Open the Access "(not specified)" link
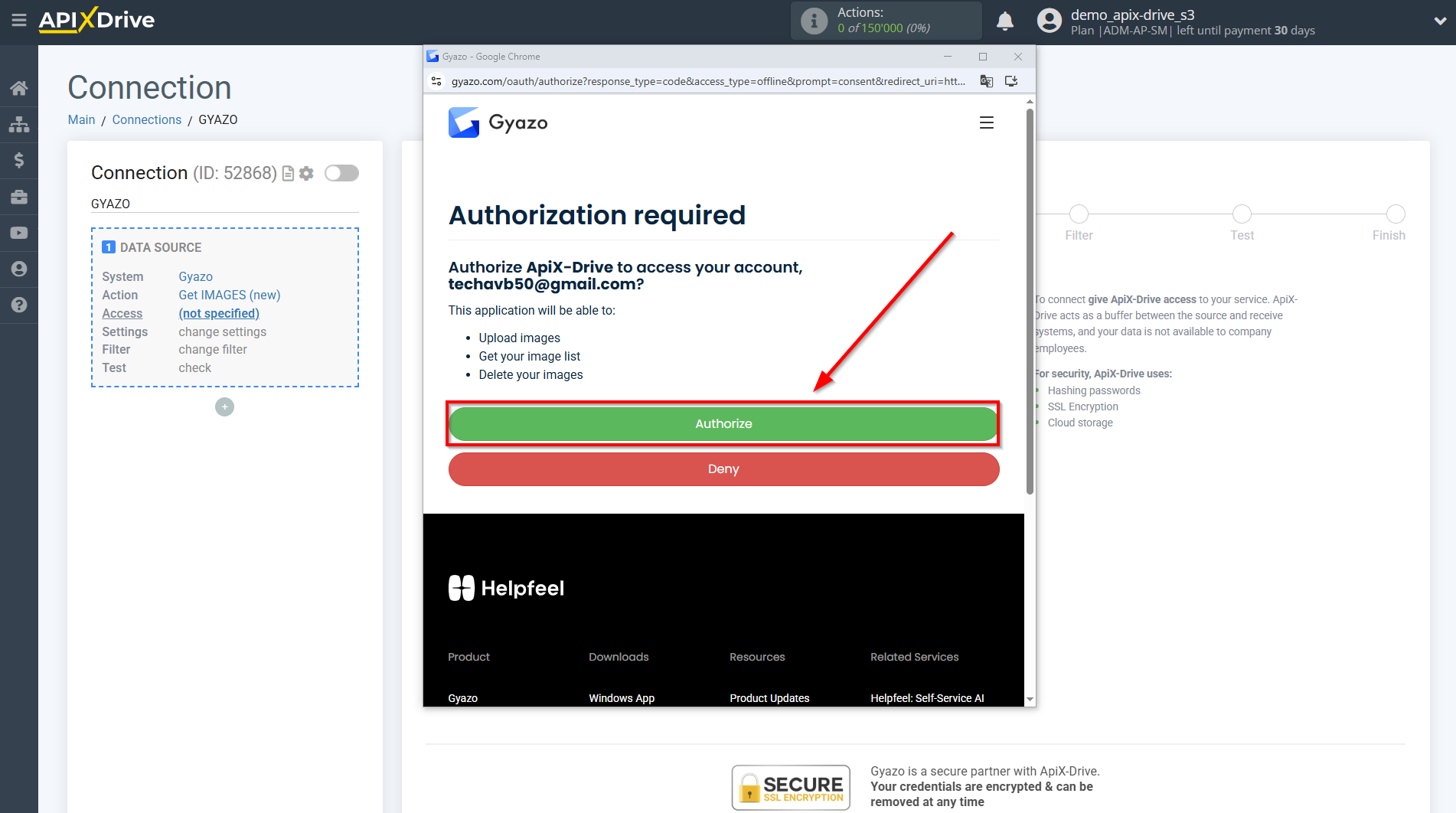 219,313
